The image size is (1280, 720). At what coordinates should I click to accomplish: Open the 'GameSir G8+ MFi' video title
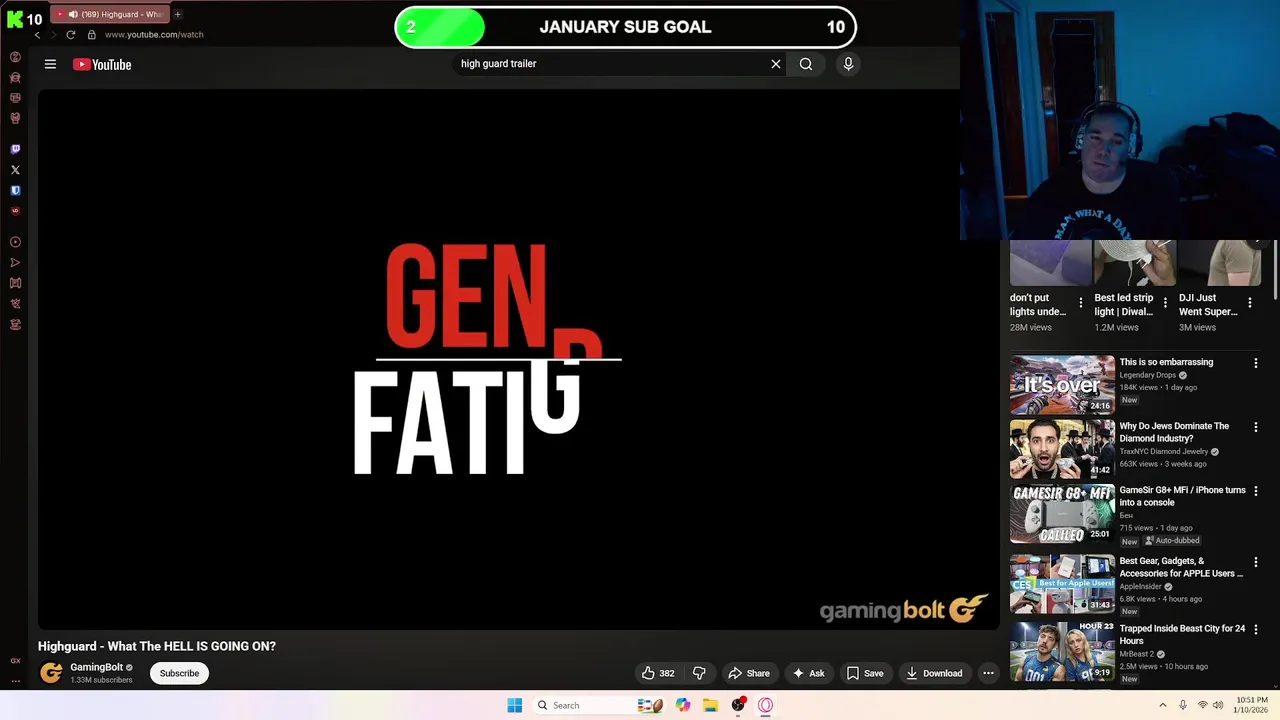tap(1182, 496)
